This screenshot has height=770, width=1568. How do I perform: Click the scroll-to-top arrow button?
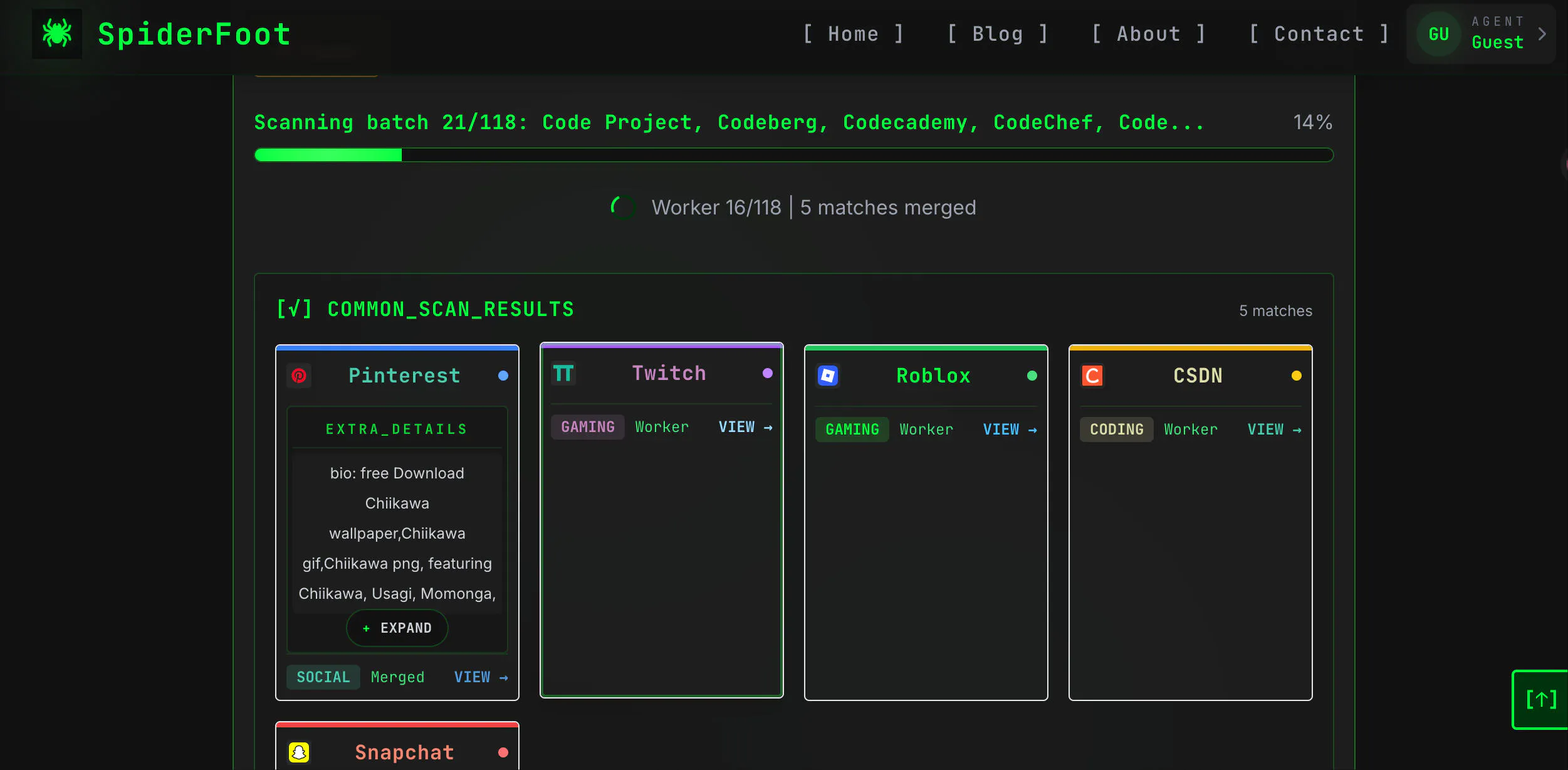1540,700
